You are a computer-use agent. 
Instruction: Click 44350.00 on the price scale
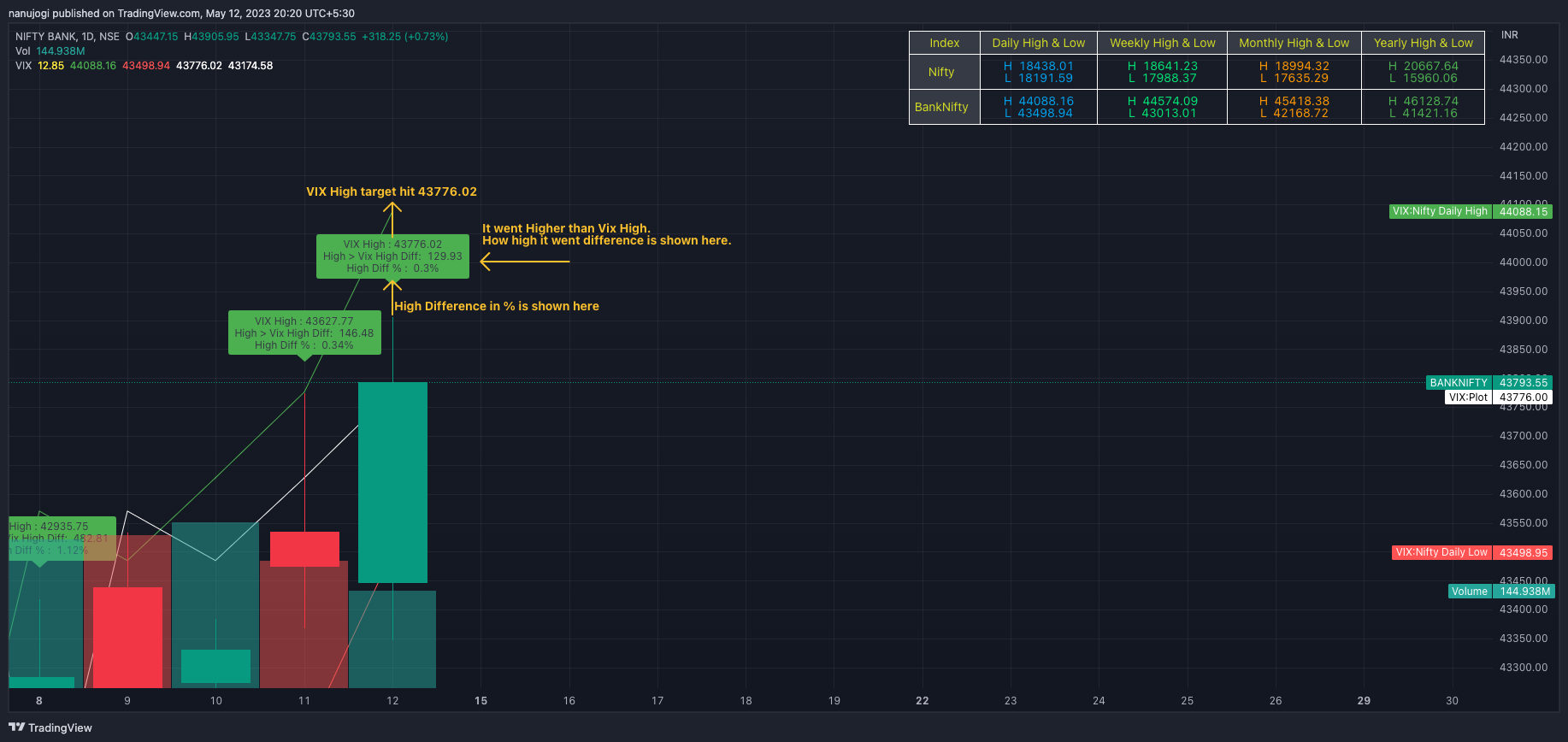click(x=1524, y=60)
